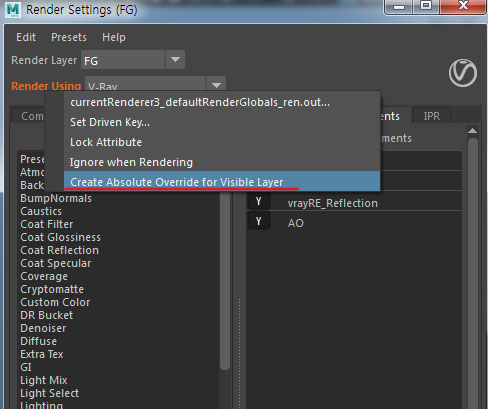Click the available elements list scrollbar
The image size is (488, 409).
coord(225,280)
